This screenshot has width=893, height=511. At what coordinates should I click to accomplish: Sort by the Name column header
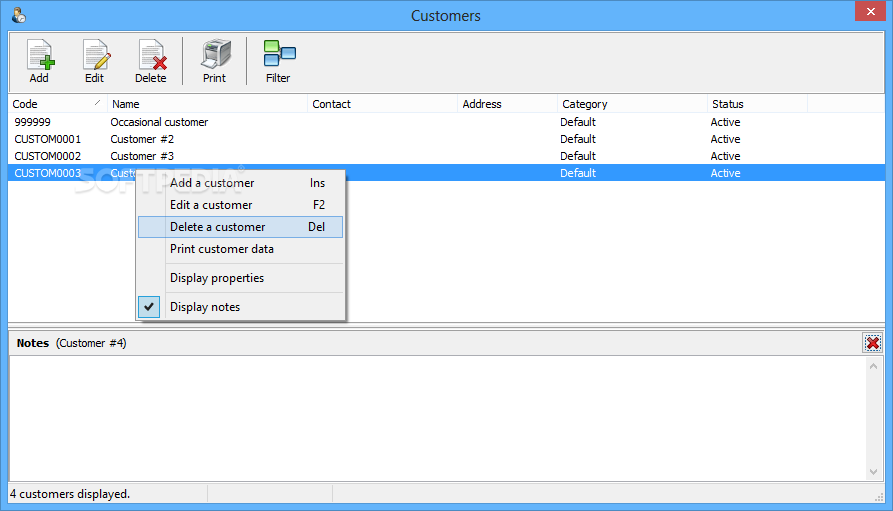pos(207,104)
